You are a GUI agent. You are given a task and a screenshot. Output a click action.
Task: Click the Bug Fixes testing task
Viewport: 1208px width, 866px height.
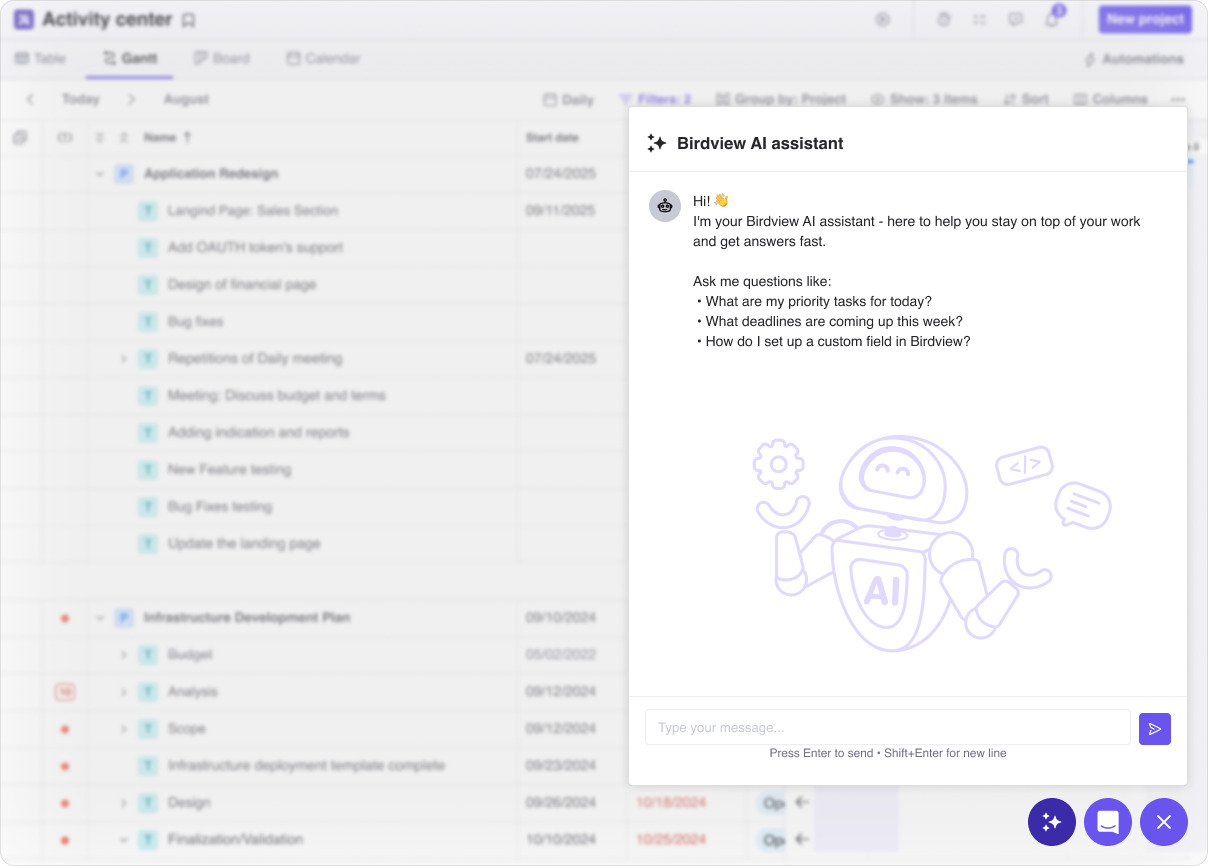[220, 507]
